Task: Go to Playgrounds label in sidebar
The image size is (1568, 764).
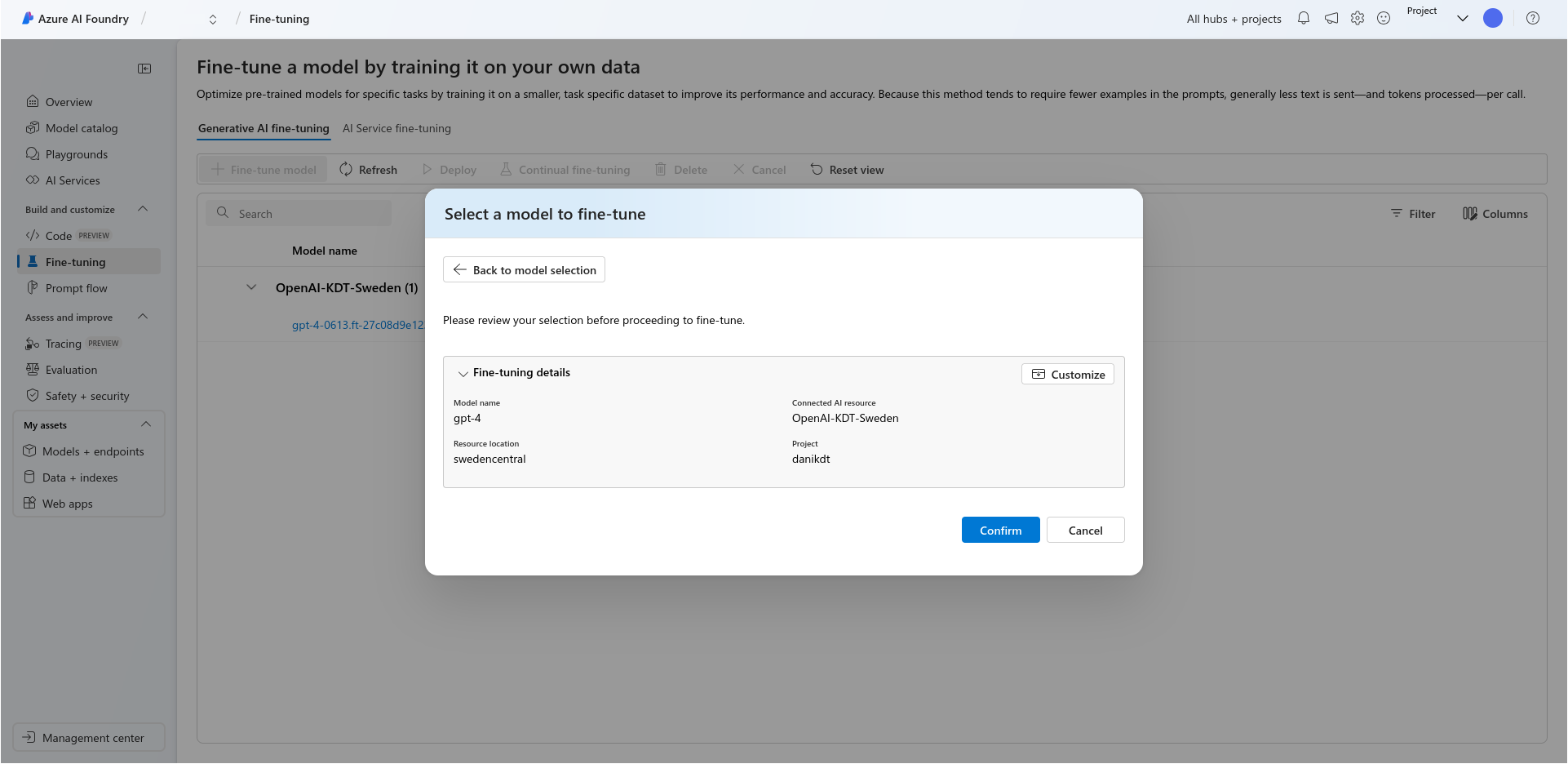Action: coord(77,154)
